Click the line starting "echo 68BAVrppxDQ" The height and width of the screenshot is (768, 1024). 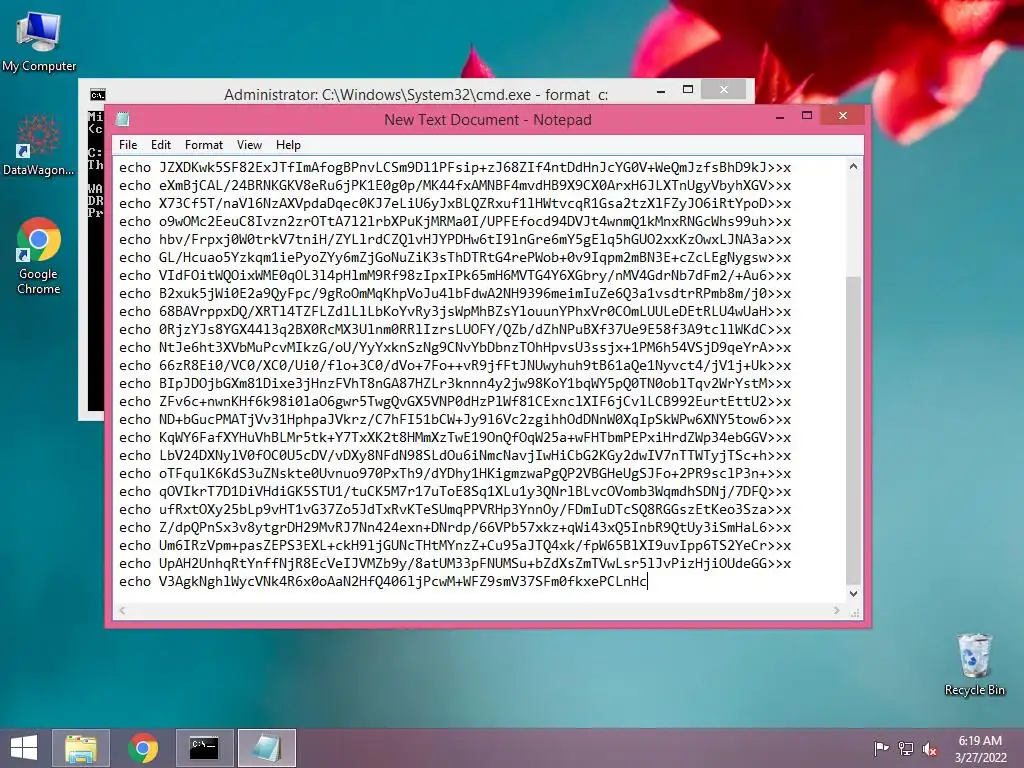tap(455, 312)
